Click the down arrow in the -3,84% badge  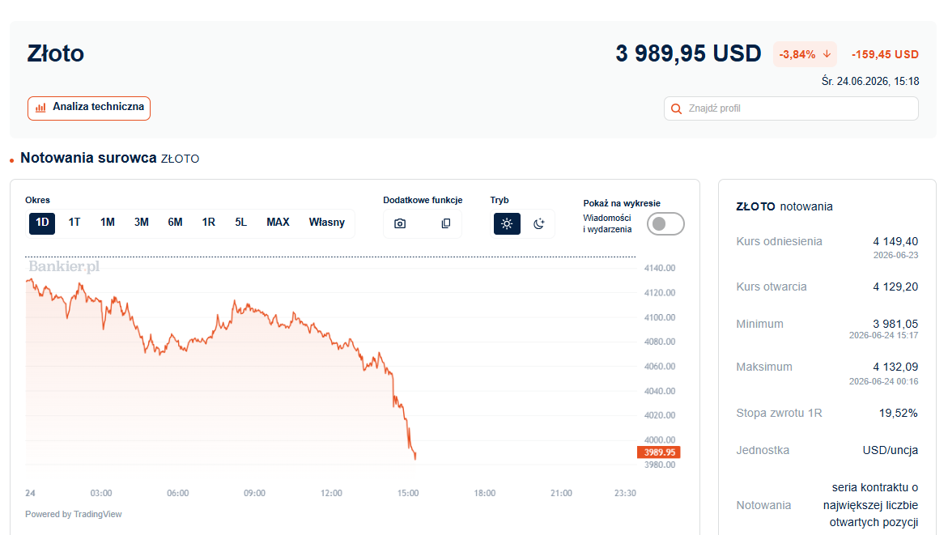point(826,54)
